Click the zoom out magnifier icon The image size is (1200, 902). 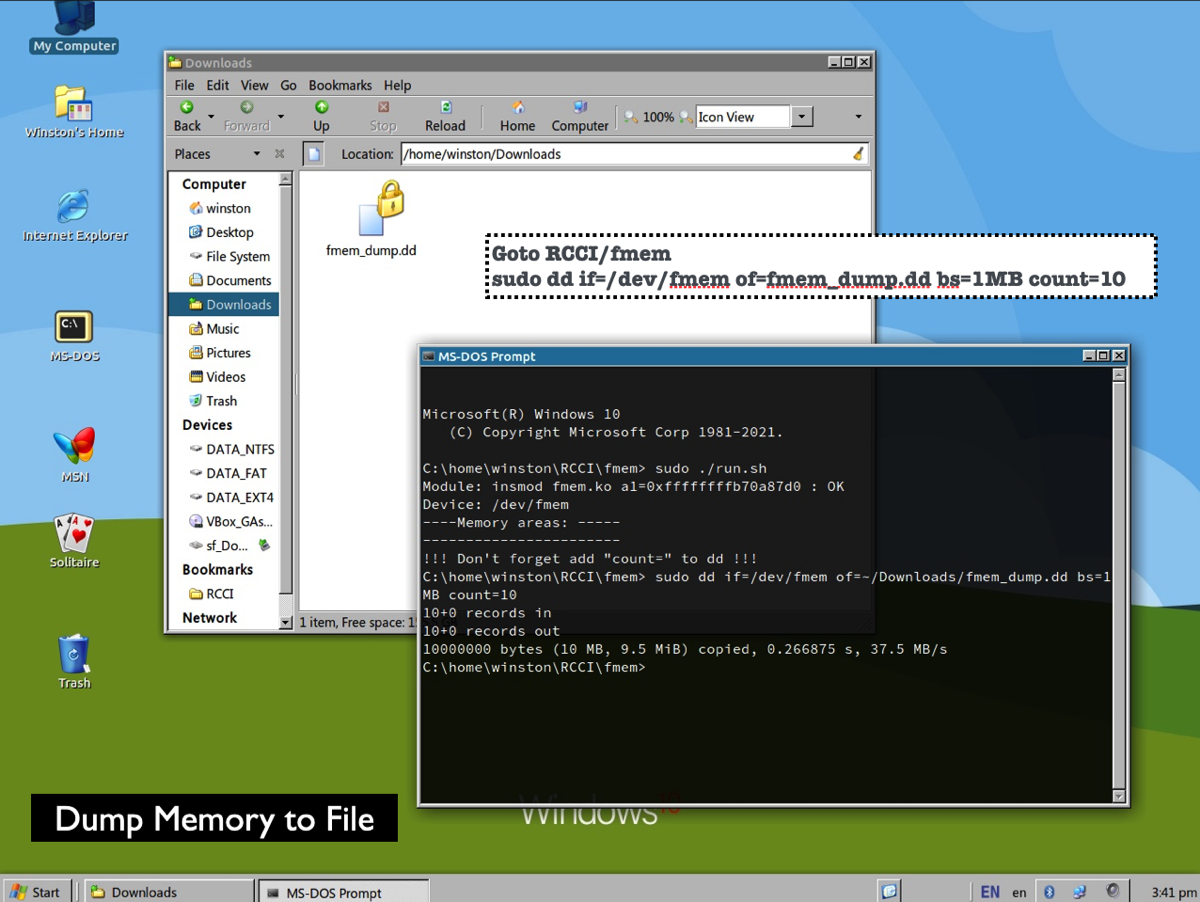pos(631,117)
